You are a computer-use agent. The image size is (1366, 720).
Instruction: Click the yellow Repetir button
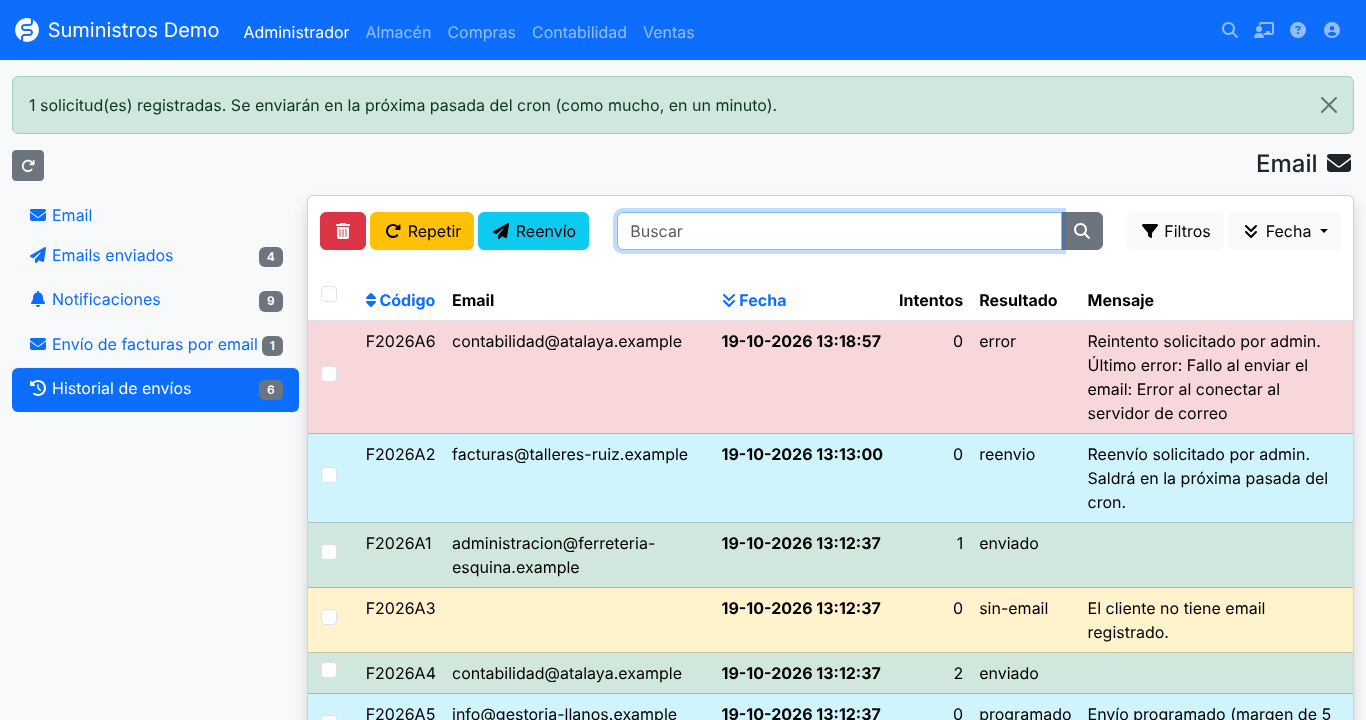[422, 231]
